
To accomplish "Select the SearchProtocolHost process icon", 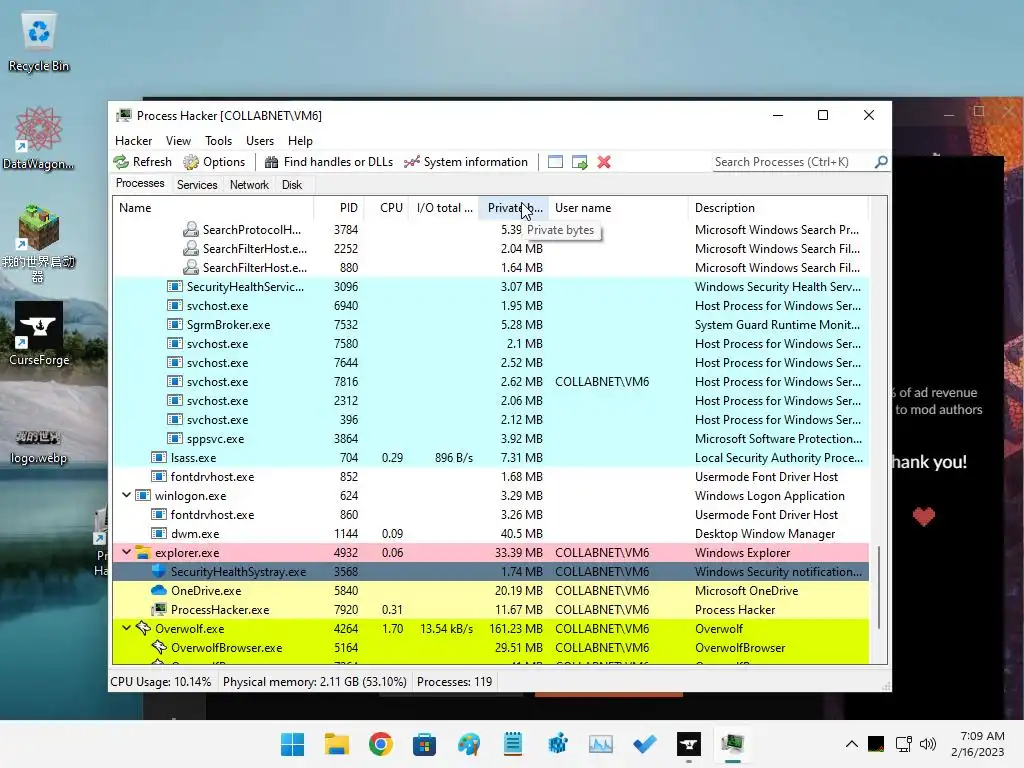I will click(191, 229).
